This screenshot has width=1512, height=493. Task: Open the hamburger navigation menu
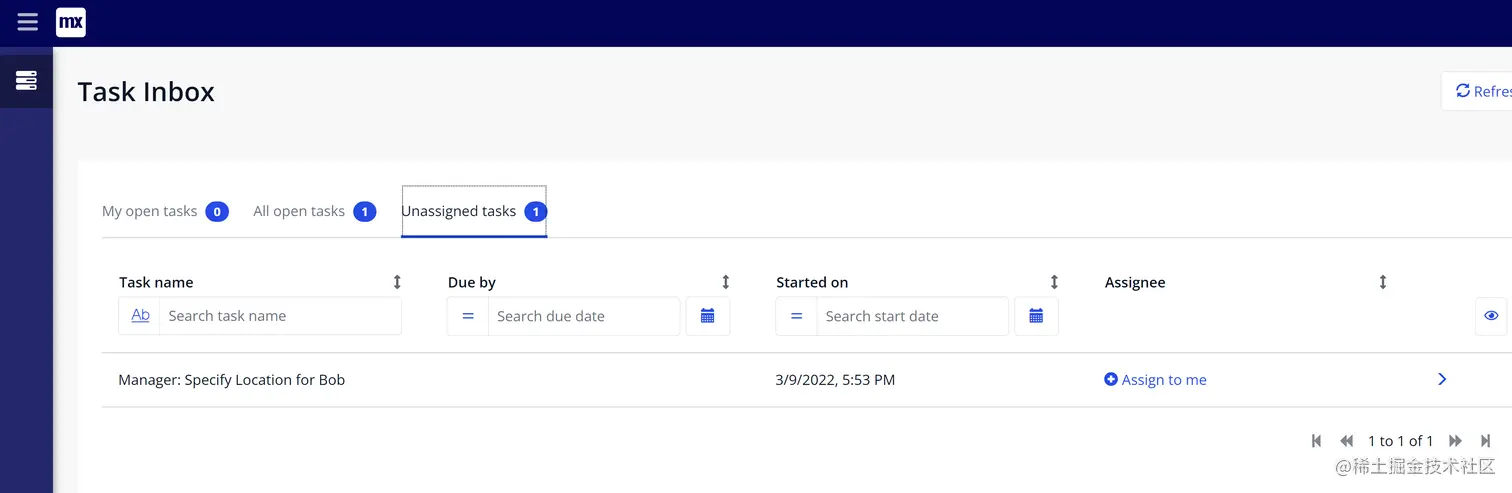27,22
